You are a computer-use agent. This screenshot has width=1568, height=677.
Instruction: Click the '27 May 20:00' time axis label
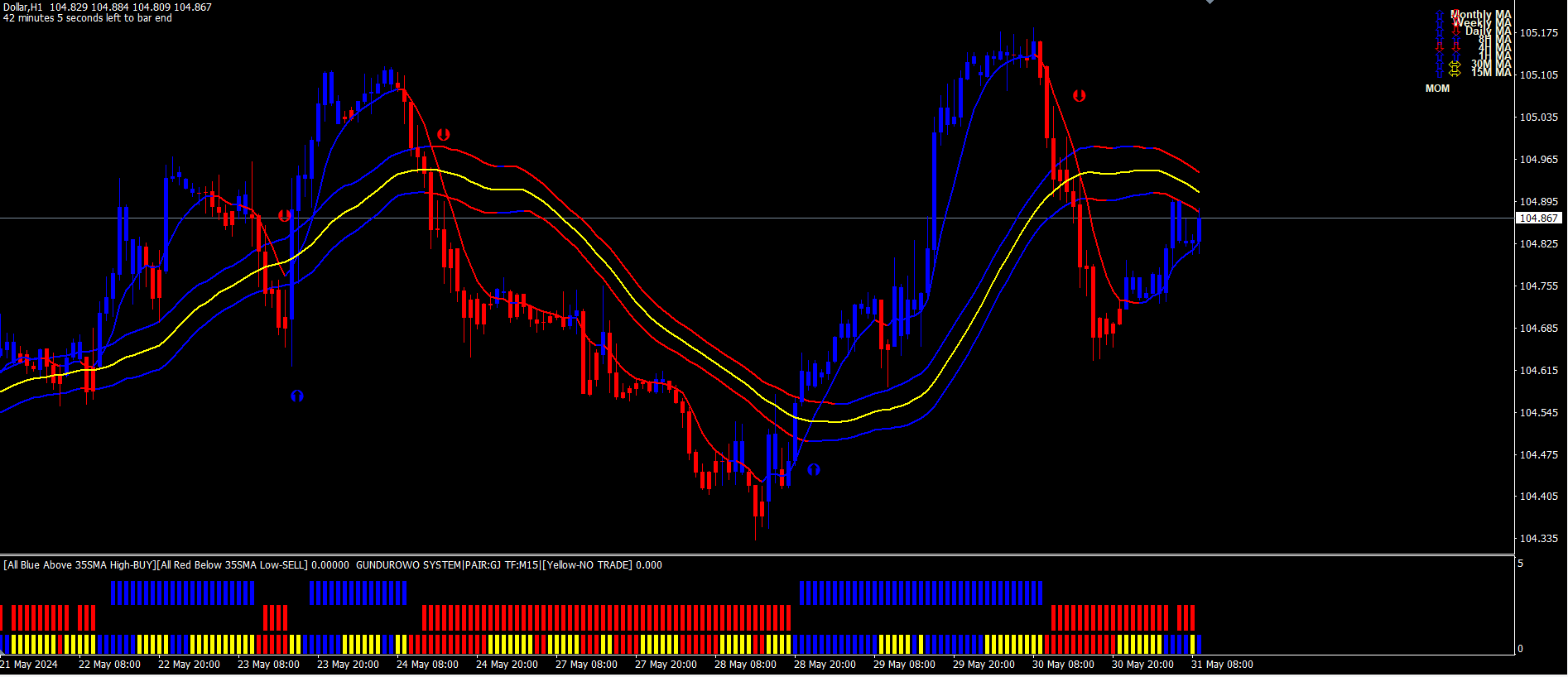pos(666,665)
